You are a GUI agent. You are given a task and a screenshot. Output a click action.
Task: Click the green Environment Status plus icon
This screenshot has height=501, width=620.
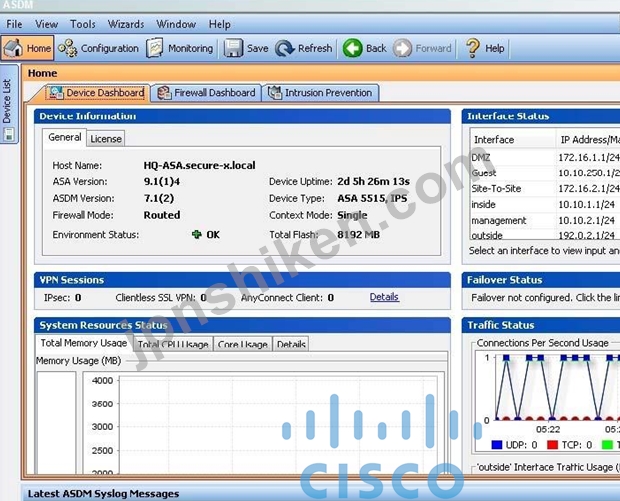click(x=197, y=234)
